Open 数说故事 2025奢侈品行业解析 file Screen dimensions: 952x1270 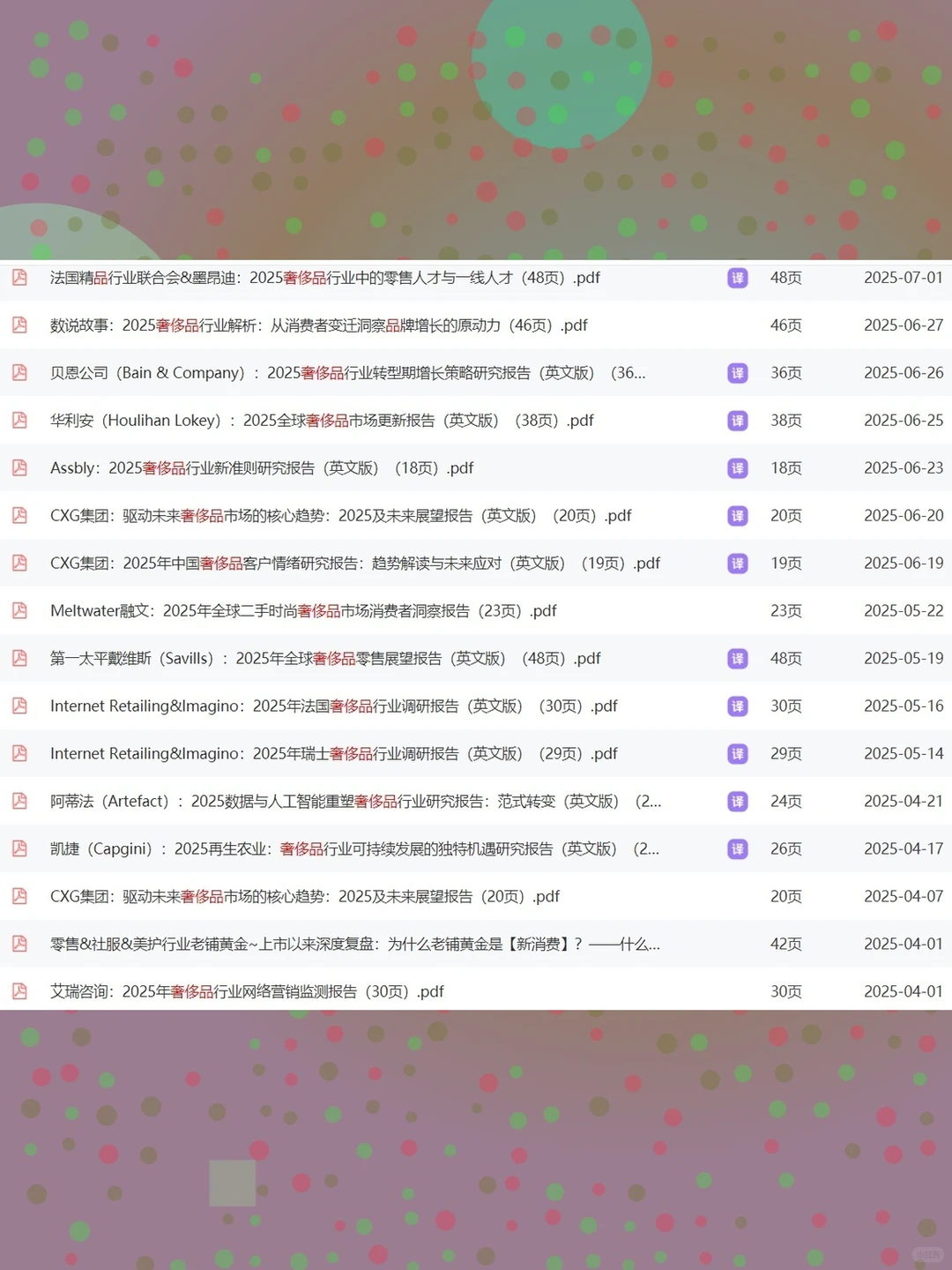coord(319,325)
